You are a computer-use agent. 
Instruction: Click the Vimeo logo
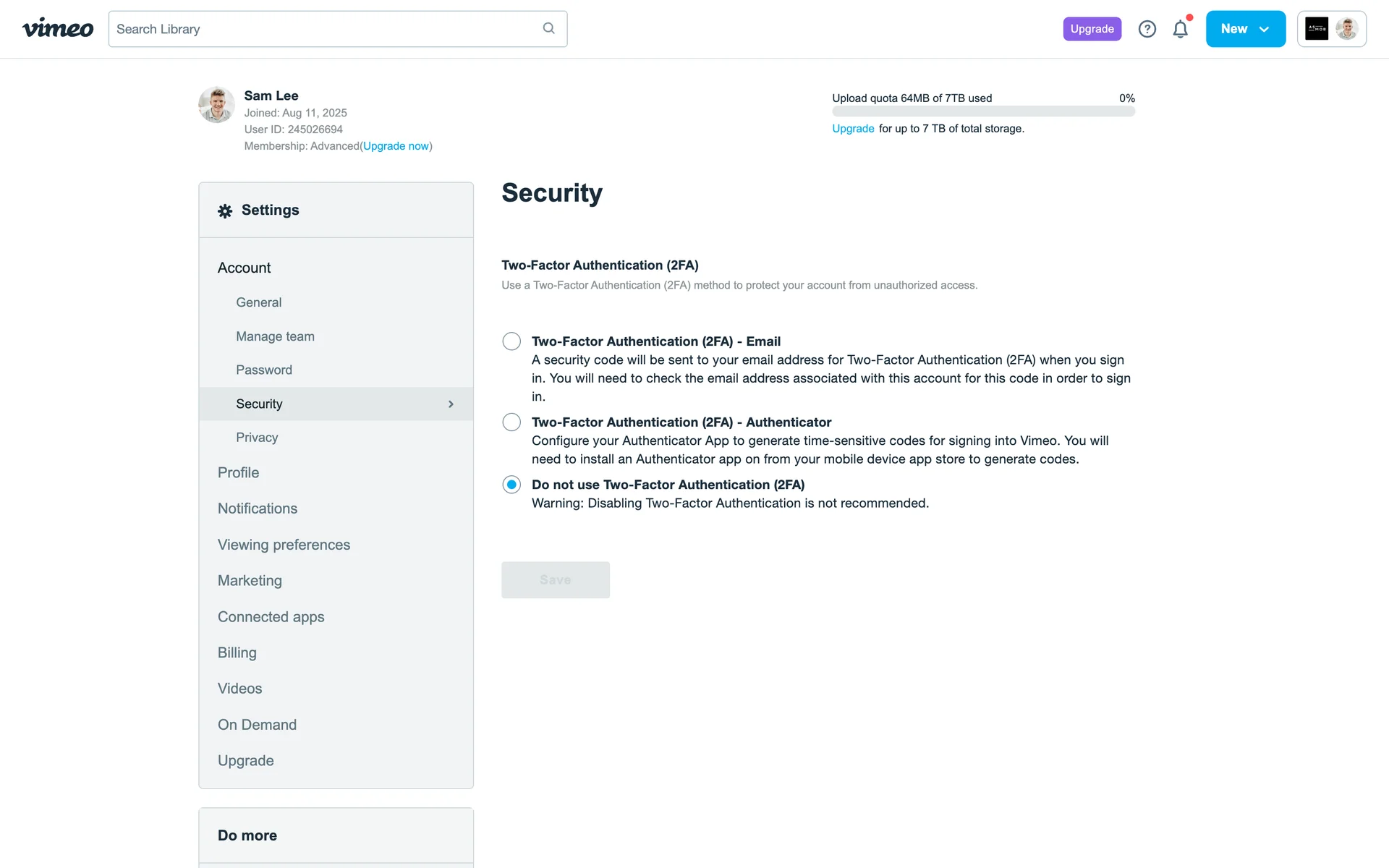point(58,29)
